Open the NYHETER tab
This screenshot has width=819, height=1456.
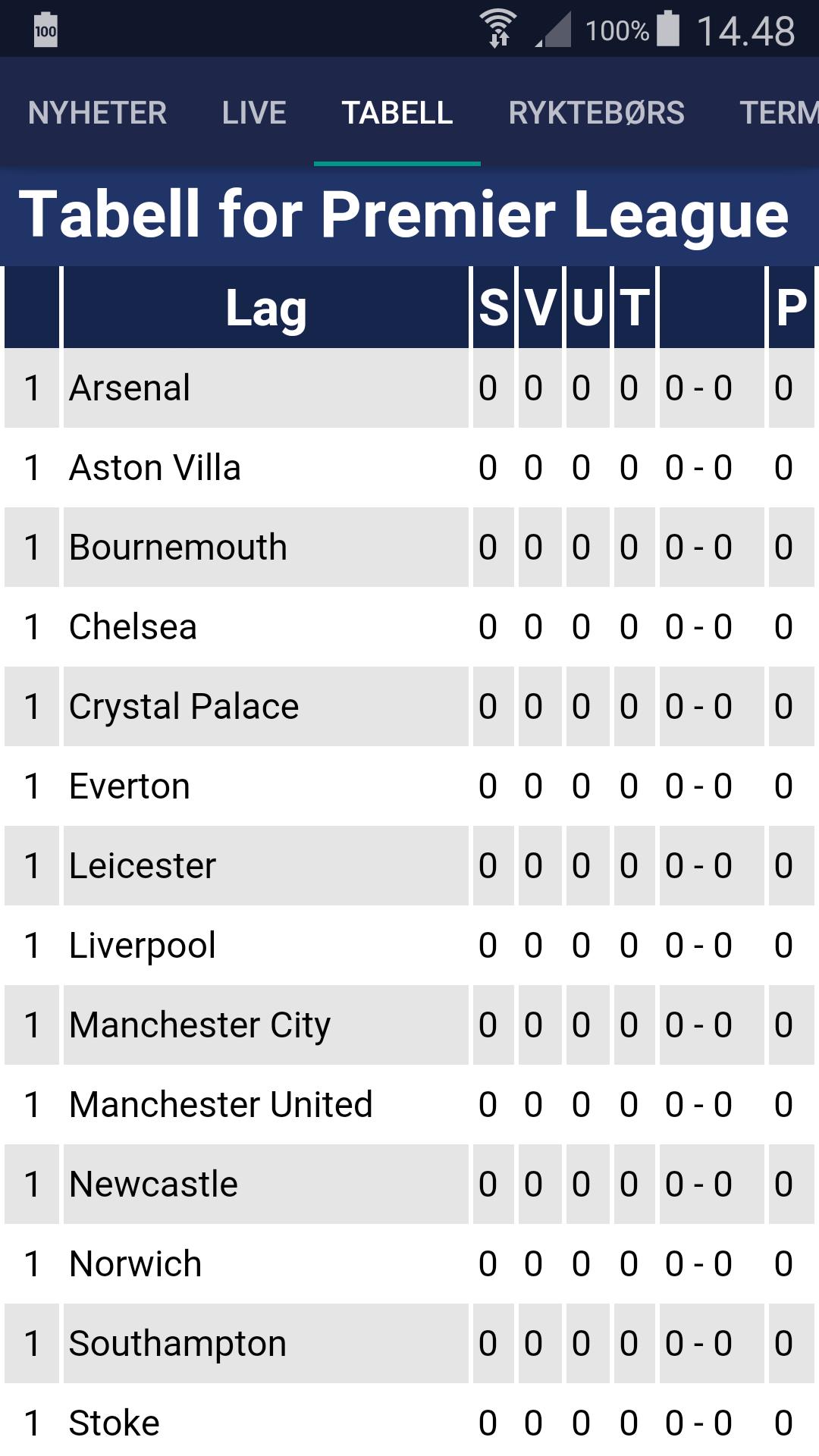(x=97, y=113)
